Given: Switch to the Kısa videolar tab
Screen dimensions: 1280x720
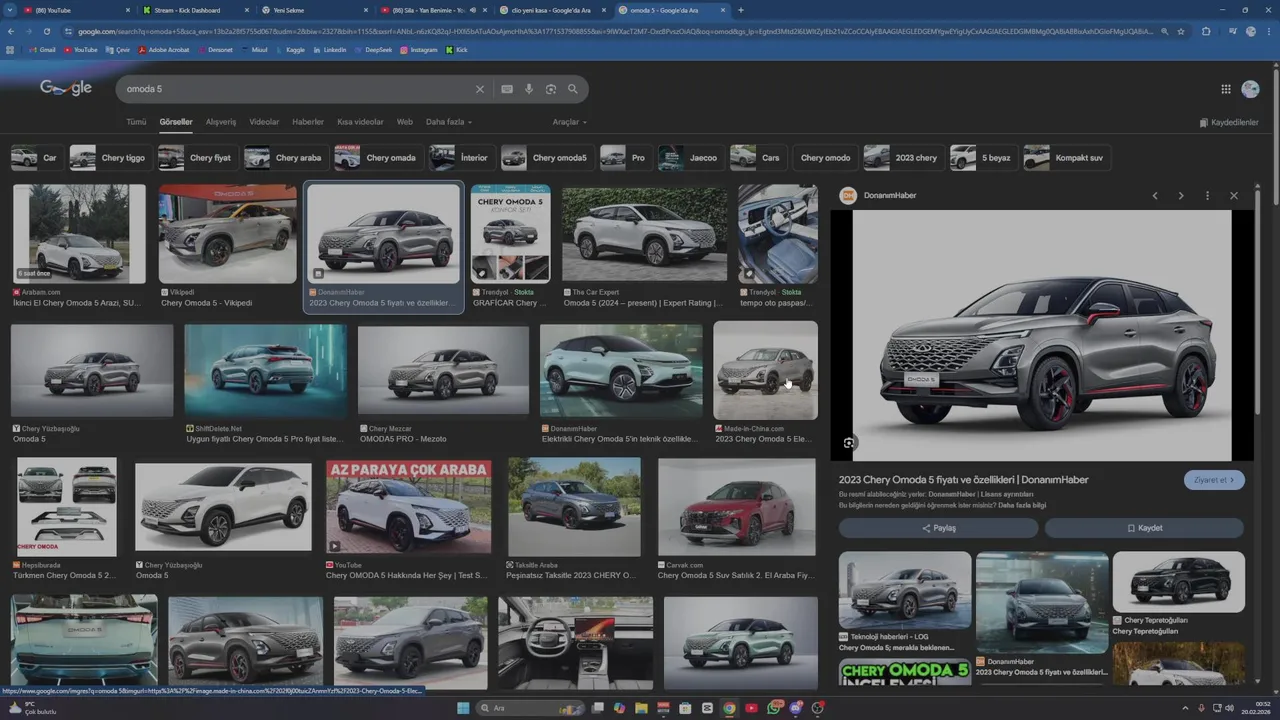Looking at the screenshot, I should pyautogui.click(x=360, y=122).
